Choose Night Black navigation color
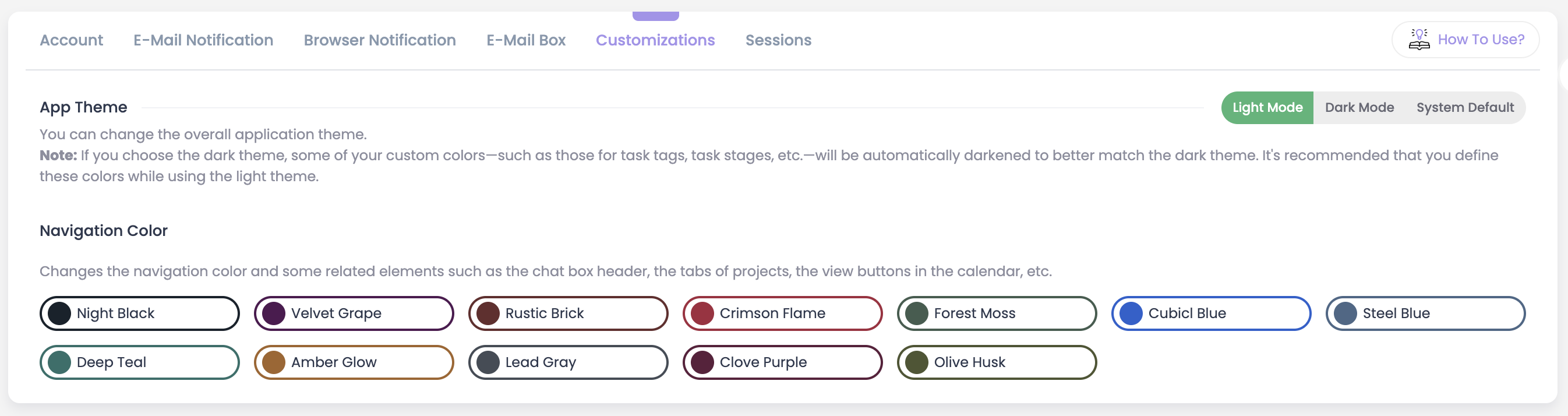The image size is (1568, 416). pos(139,313)
